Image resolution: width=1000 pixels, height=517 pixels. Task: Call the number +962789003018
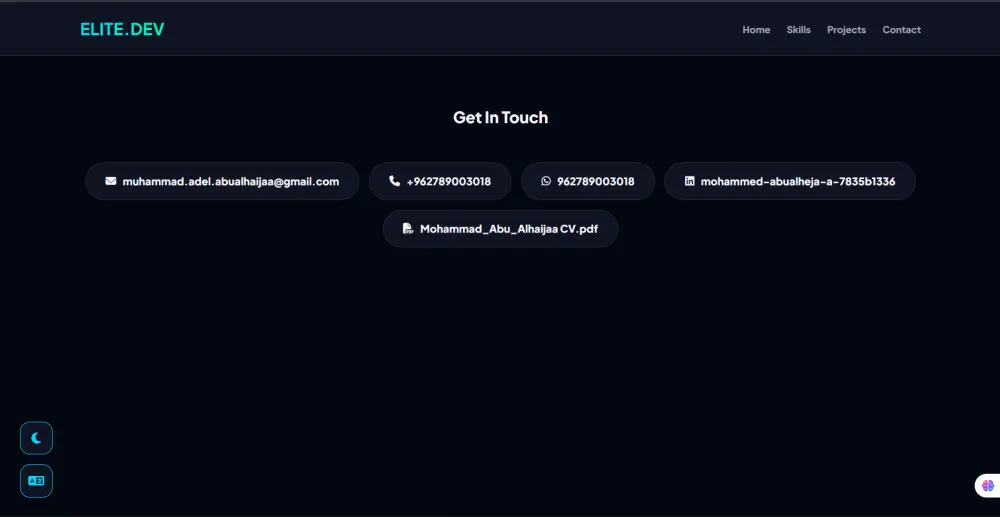(440, 181)
